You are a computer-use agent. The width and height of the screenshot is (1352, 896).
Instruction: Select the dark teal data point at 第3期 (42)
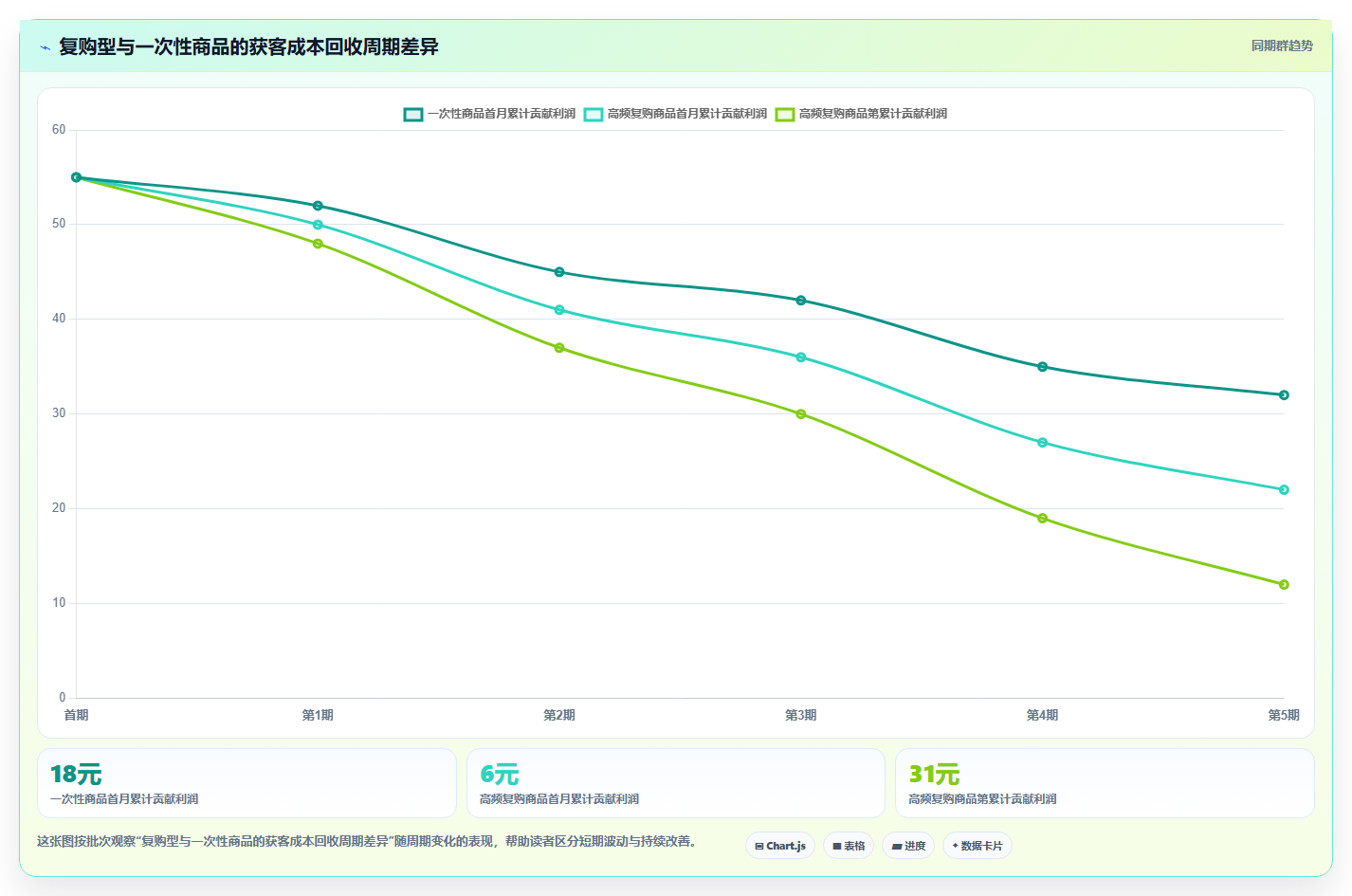(801, 301)
